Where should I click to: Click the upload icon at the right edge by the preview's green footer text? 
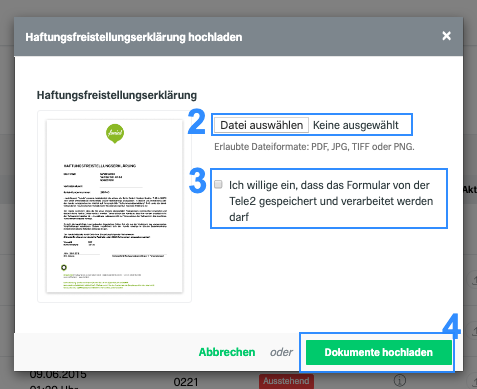(x=473, y=279)
